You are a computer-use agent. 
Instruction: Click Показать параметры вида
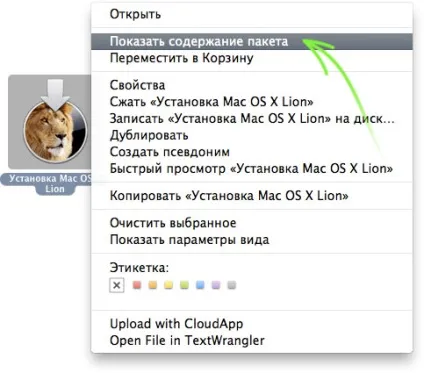[252, 240]
